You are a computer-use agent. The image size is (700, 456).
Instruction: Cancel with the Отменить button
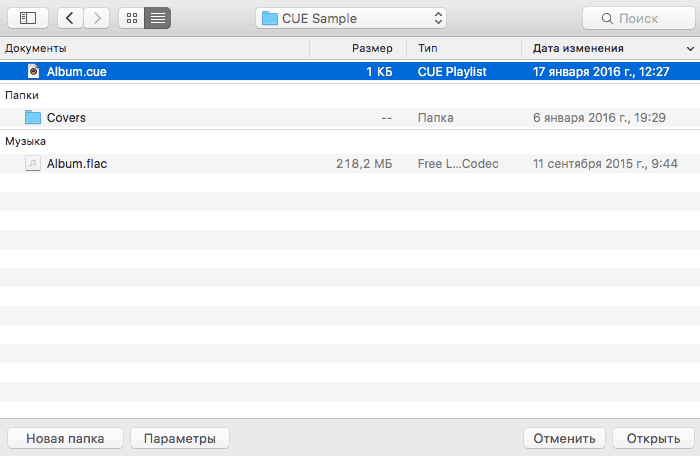[x=564, y=438]
